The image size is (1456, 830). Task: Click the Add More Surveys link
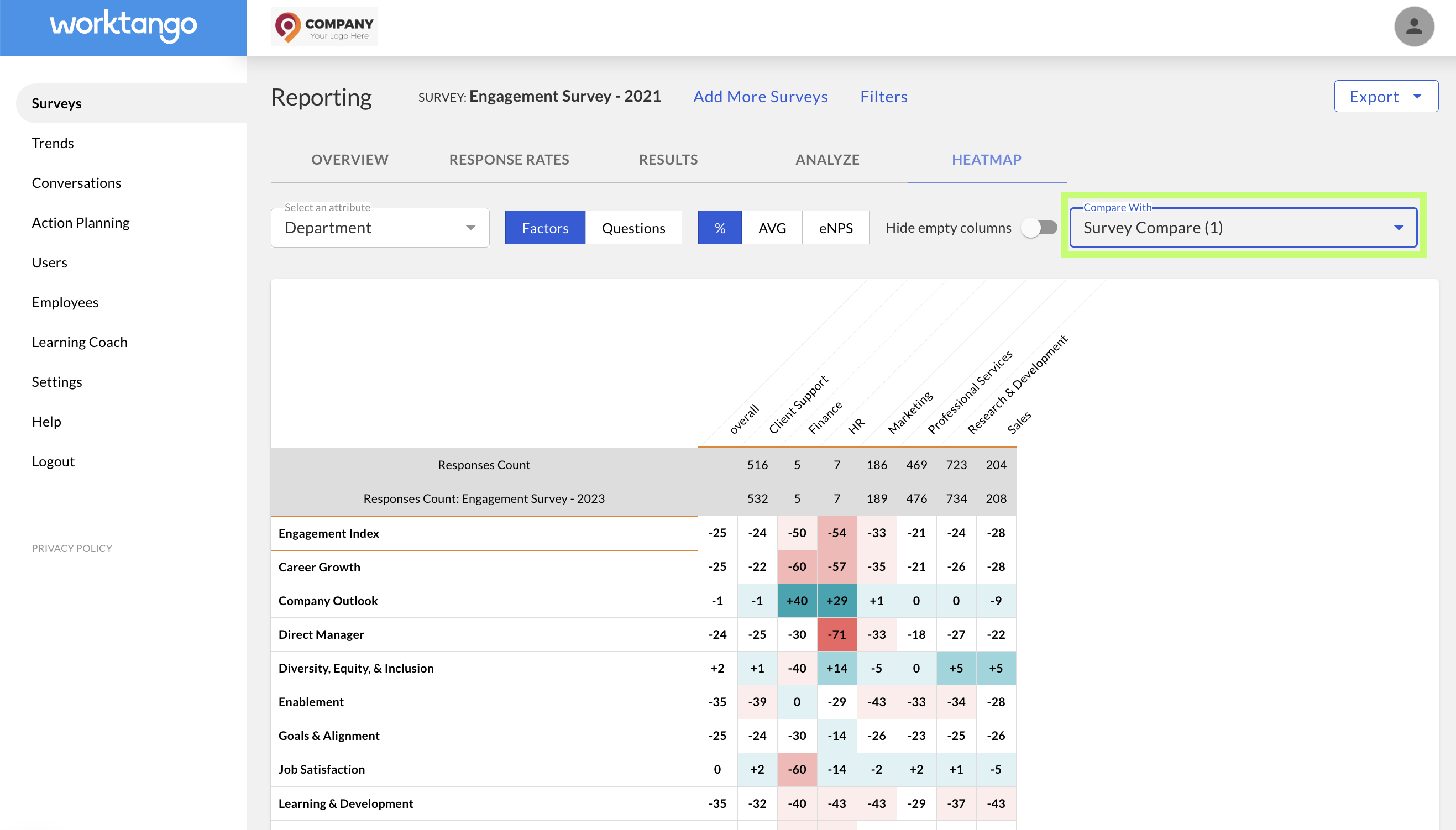760,96
